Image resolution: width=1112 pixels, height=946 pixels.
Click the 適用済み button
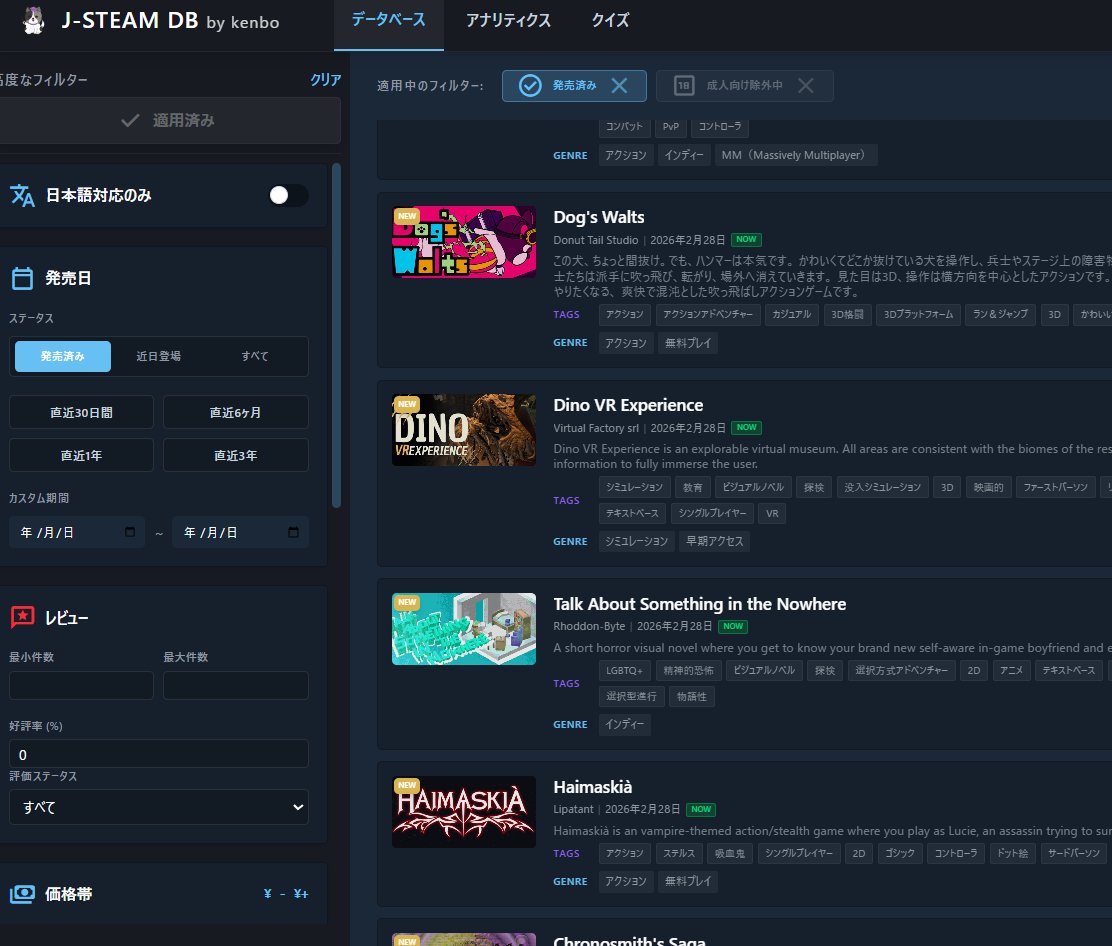pyautogui.click(x=167, y=121)
